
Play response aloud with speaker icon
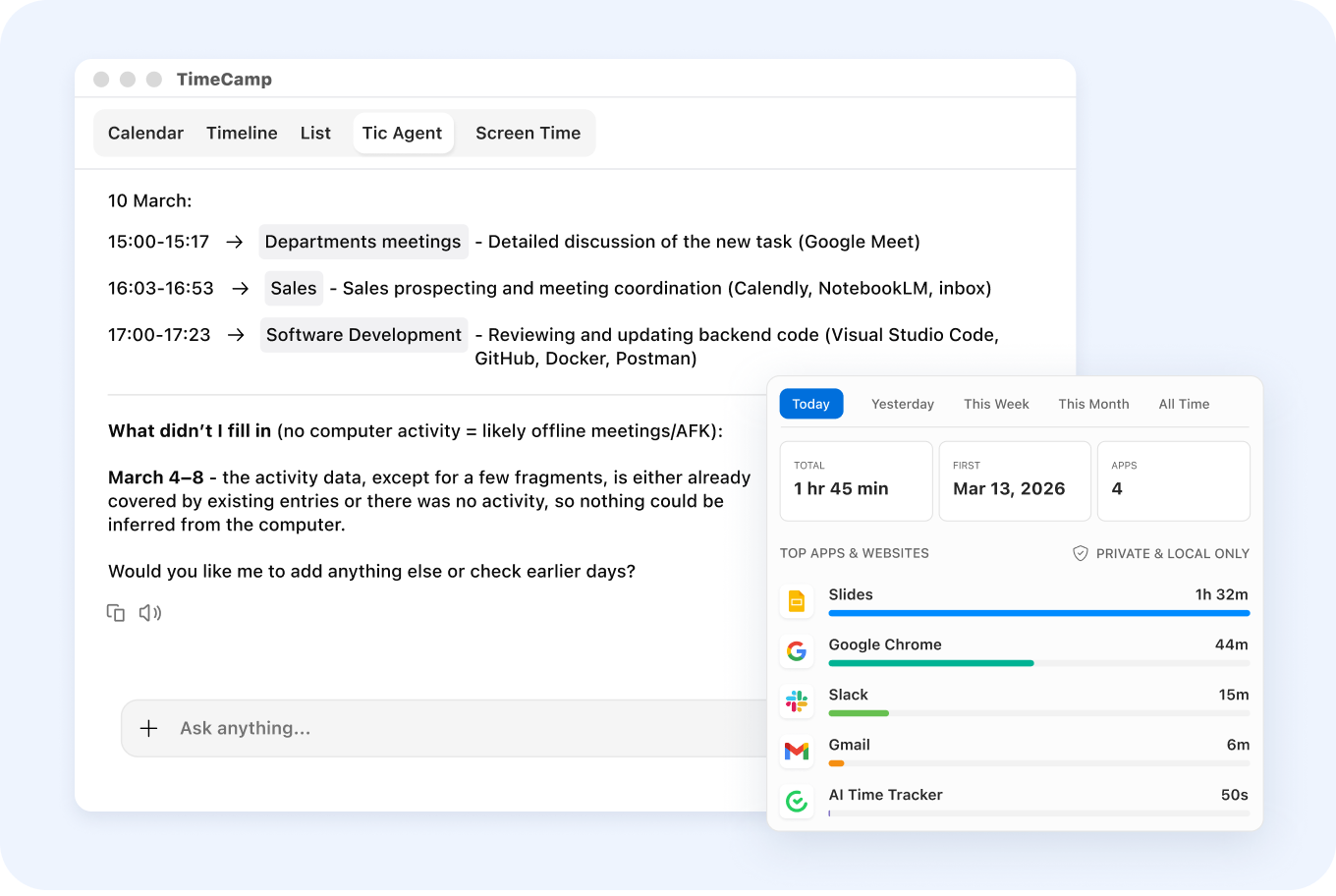(x=149, y=613)
